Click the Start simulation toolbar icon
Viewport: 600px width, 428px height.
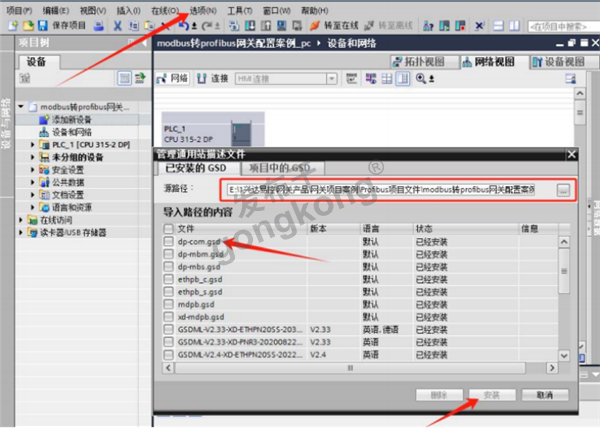coord(282,26)
